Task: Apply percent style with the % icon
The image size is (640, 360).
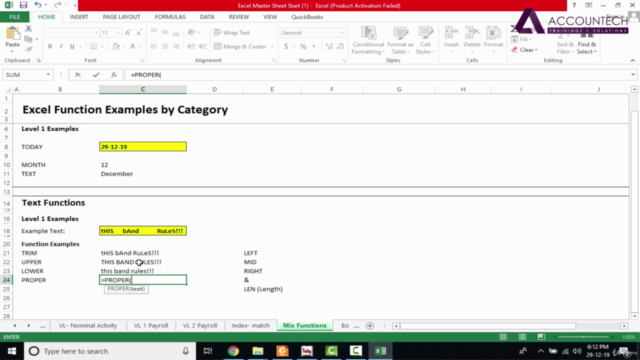Action: [303, 47]
